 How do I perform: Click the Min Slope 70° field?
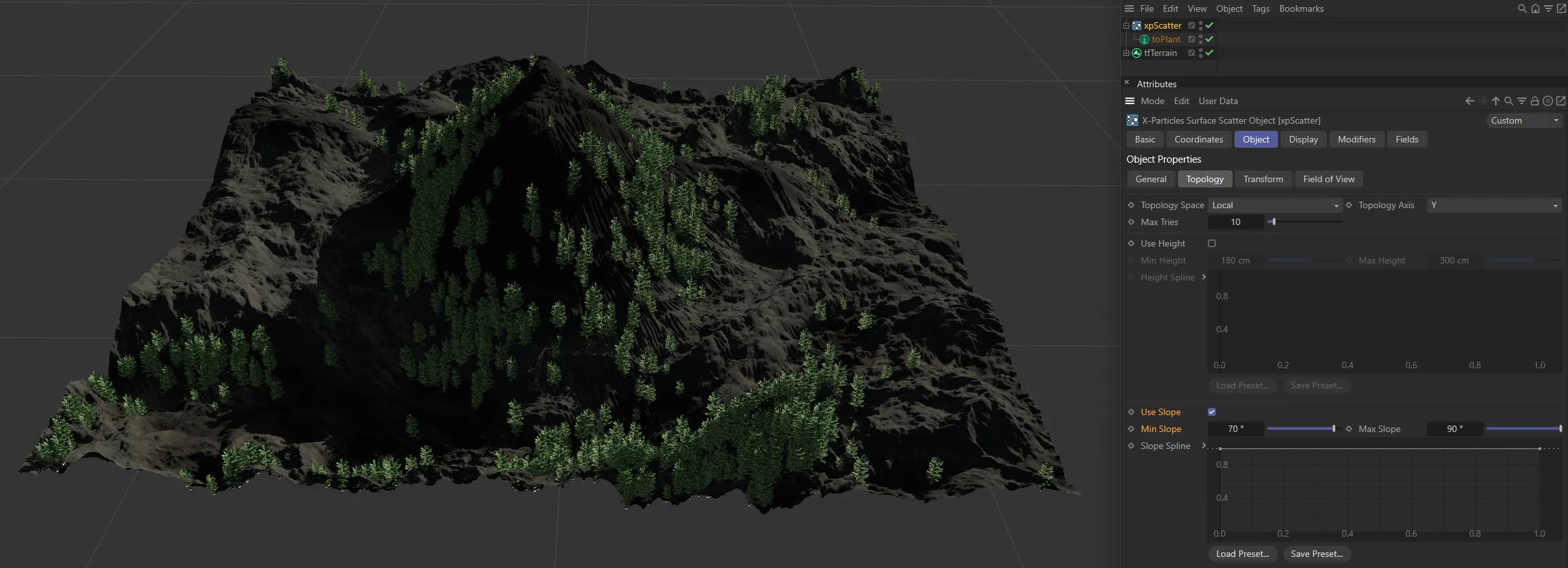click(x=1236, y=429)
